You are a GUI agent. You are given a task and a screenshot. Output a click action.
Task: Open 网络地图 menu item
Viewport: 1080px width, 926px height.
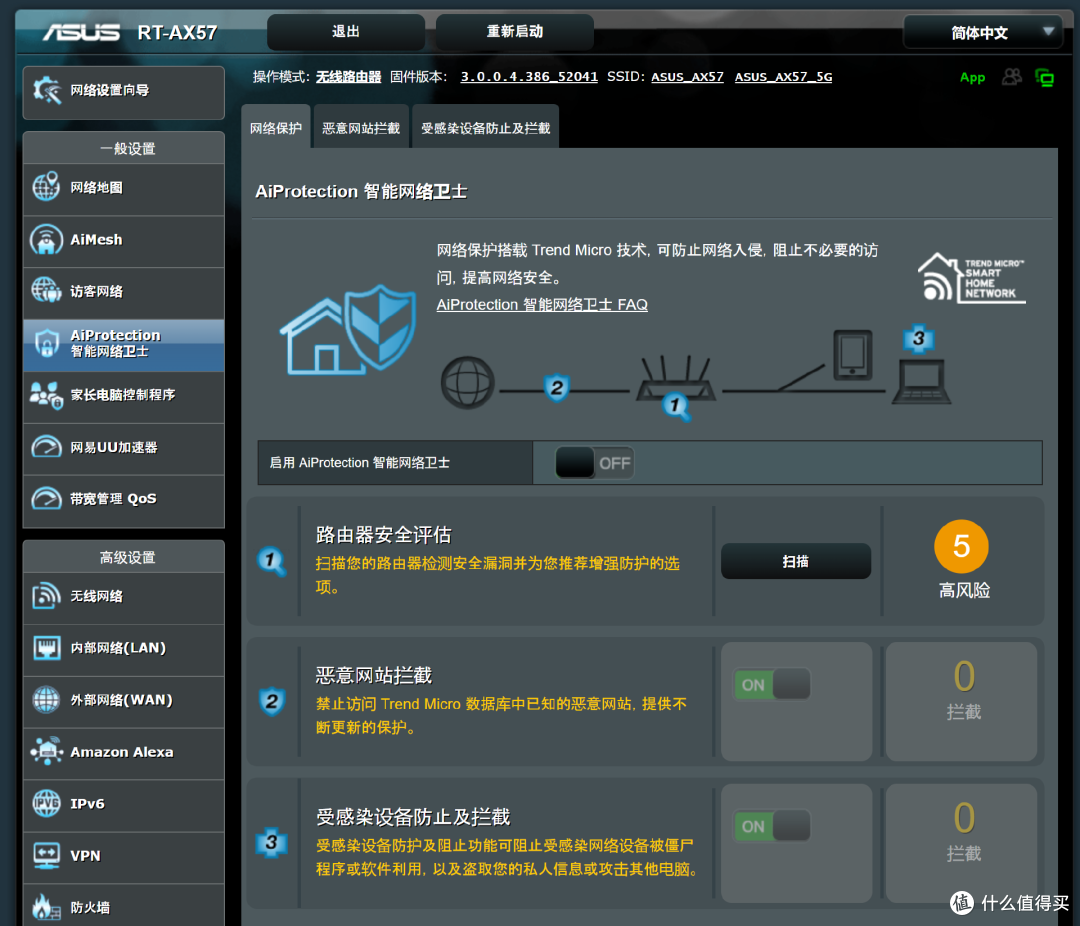coord(124,187)
